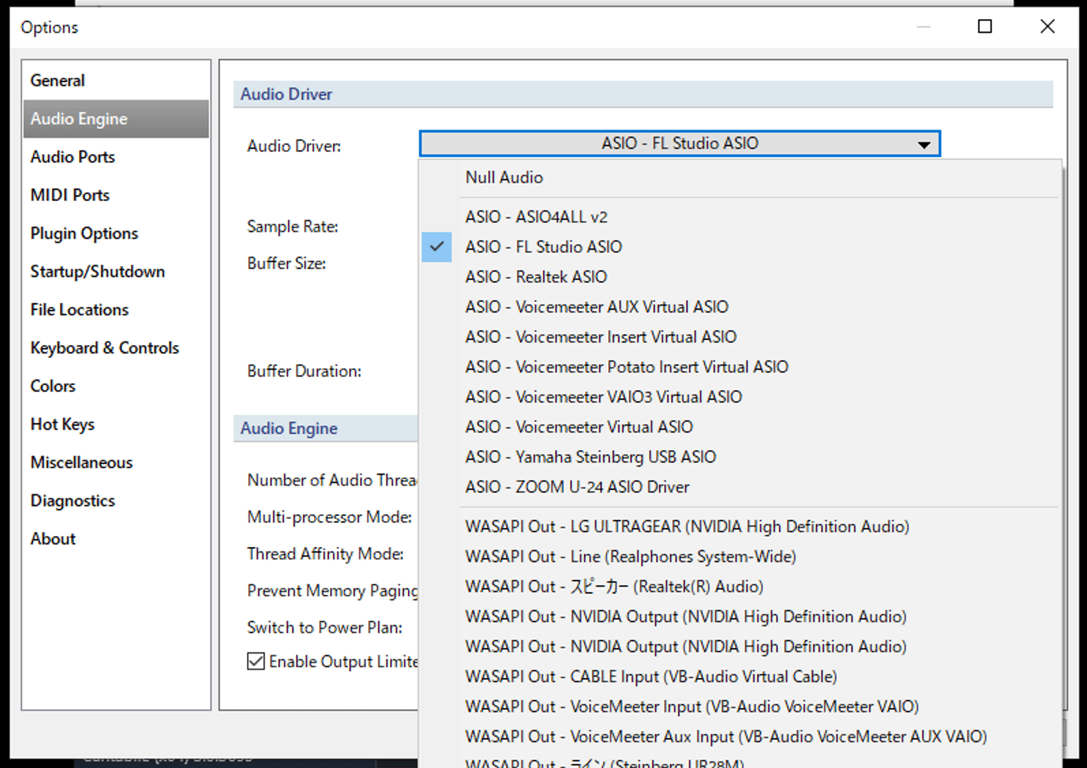Viewport: 1087px width, 768px height.
Task: Open Miscellaneous settings
Action: (116, 462)
